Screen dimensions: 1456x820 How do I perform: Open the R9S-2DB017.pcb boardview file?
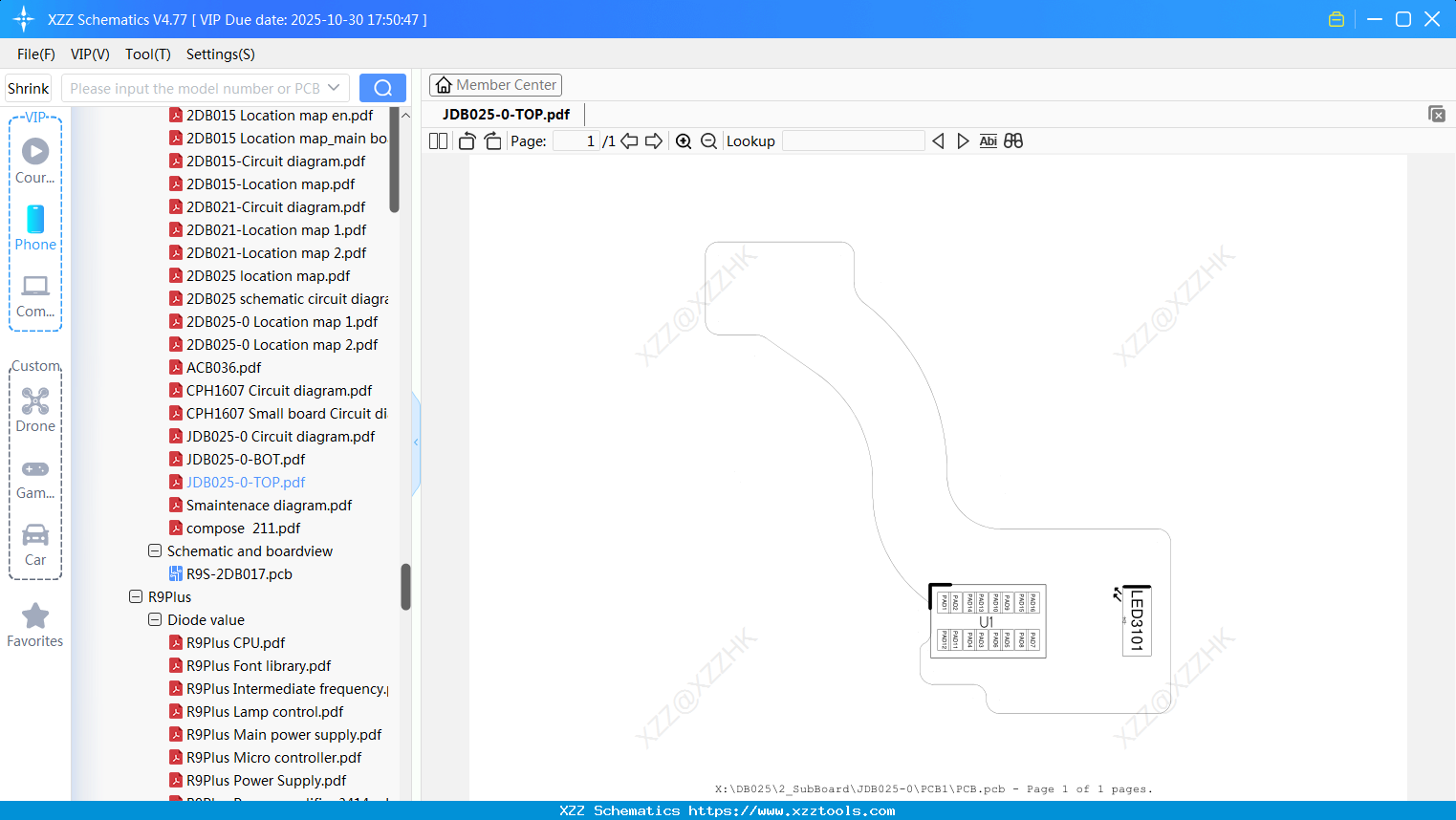click(x=239, y=574)
